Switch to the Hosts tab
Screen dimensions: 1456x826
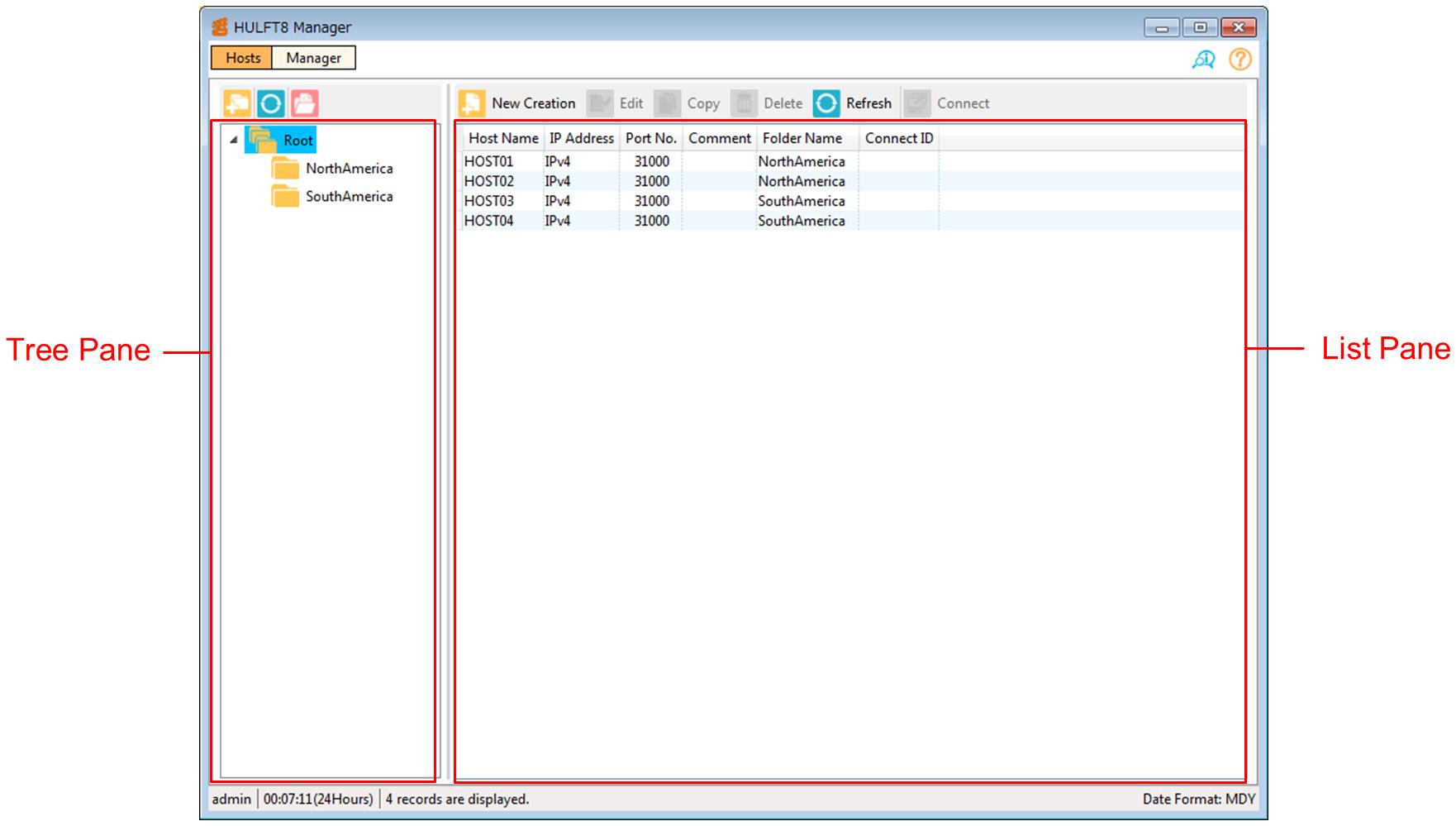point(242,58)
